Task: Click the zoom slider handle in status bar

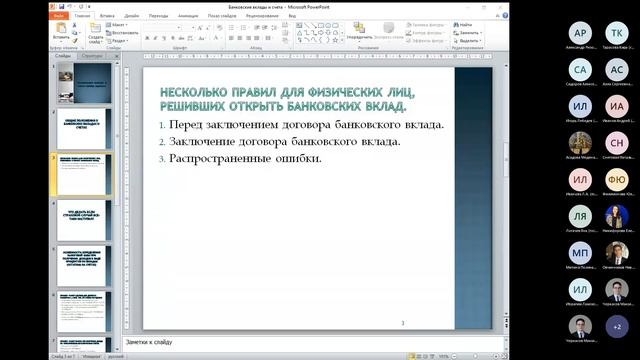Action: pos(475,356)
